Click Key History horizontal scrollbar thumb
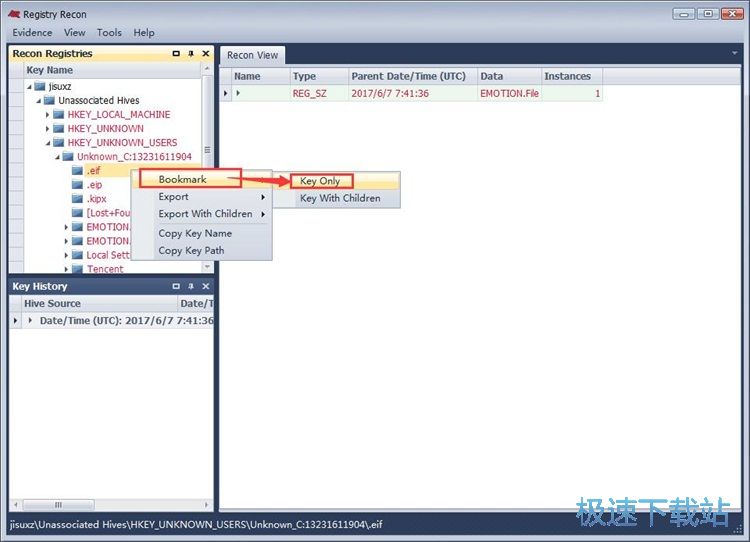 coord(58,505)
